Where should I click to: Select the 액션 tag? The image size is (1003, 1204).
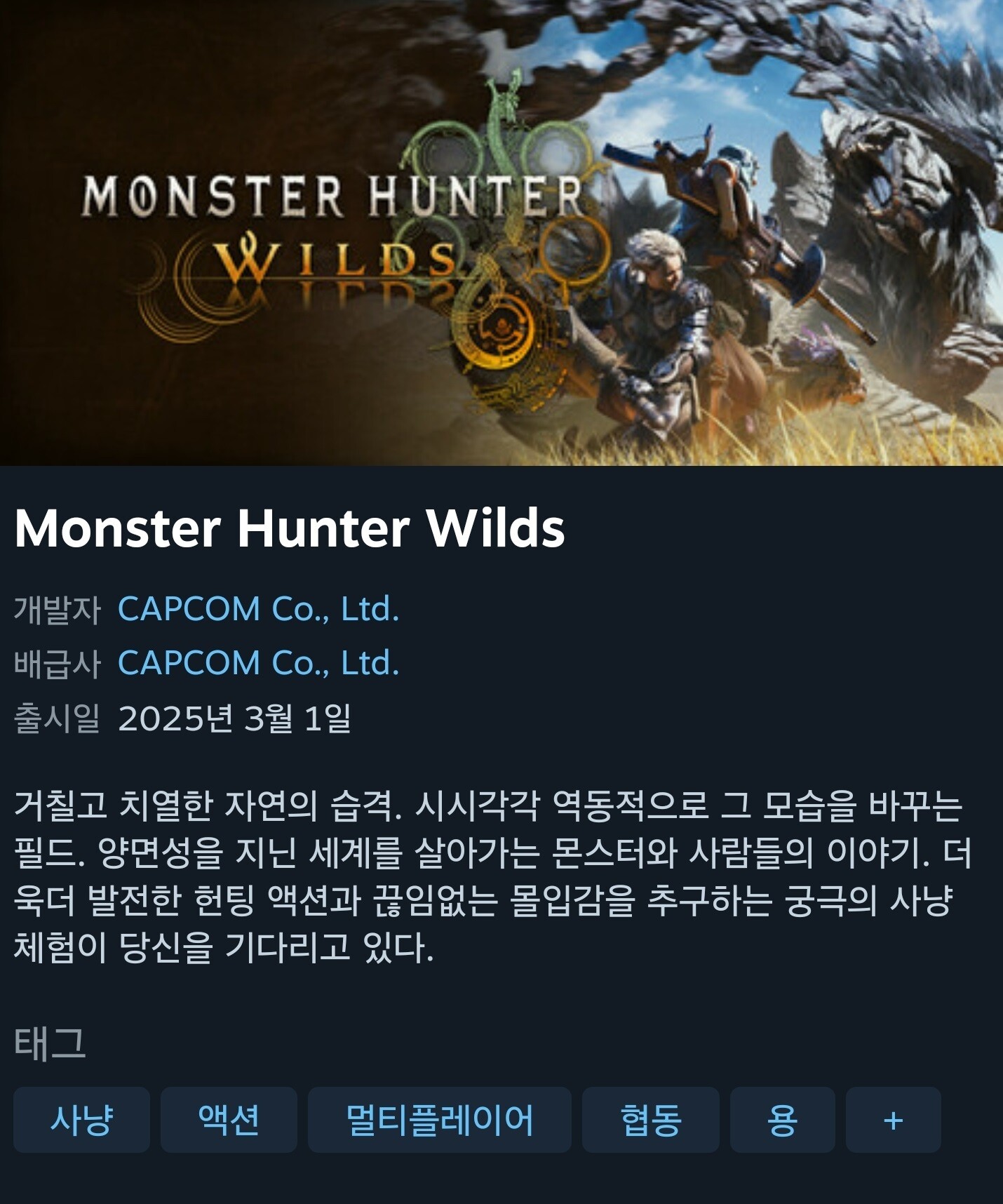click(229, 1120)
